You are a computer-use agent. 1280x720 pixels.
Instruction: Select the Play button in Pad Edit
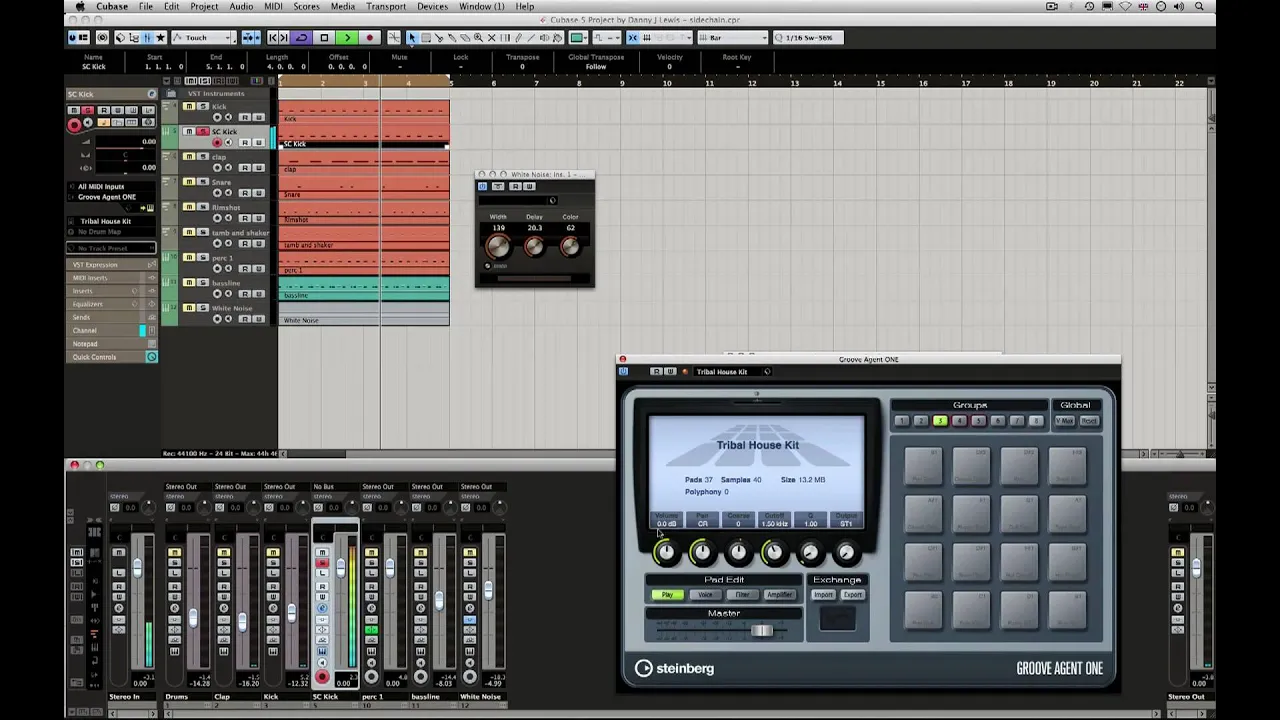click(667, 595)
